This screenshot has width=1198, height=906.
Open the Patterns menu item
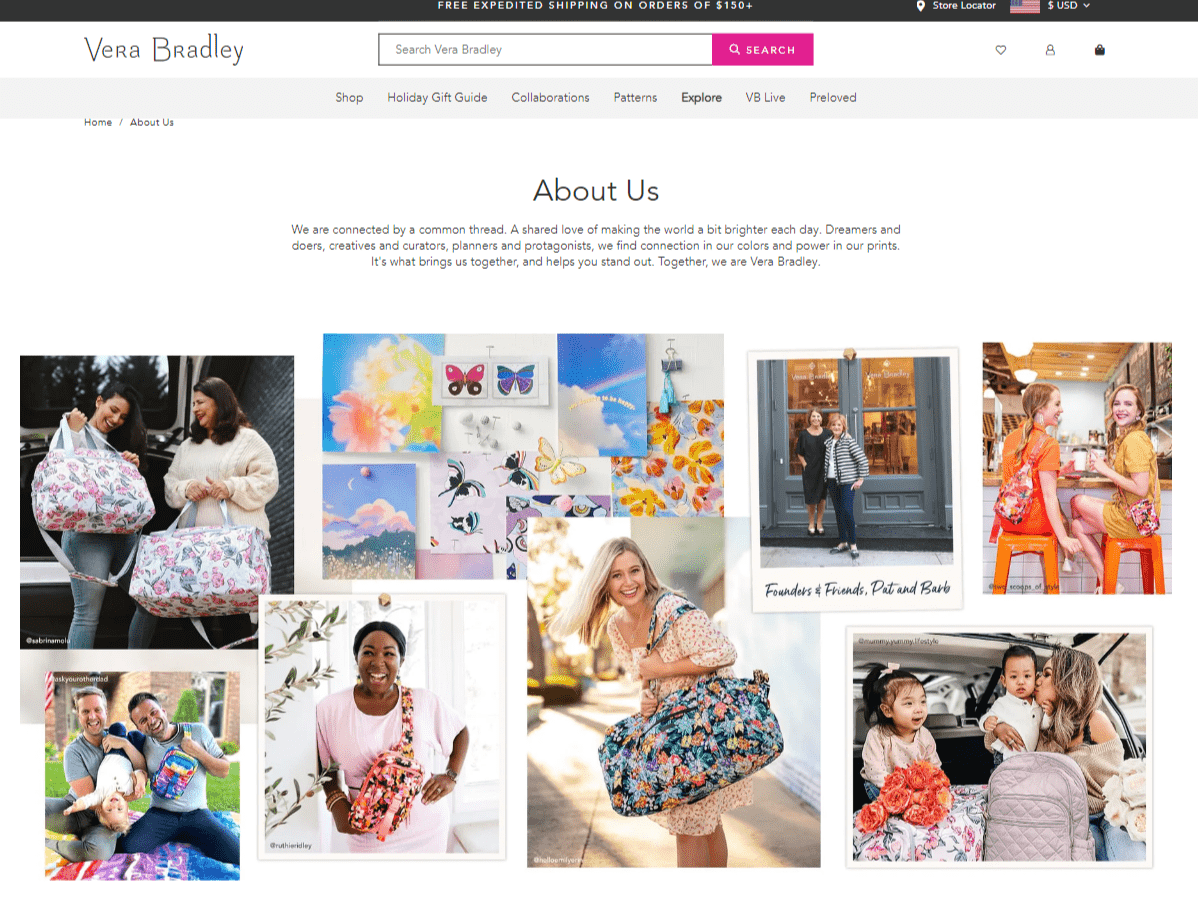click(635, 98)
